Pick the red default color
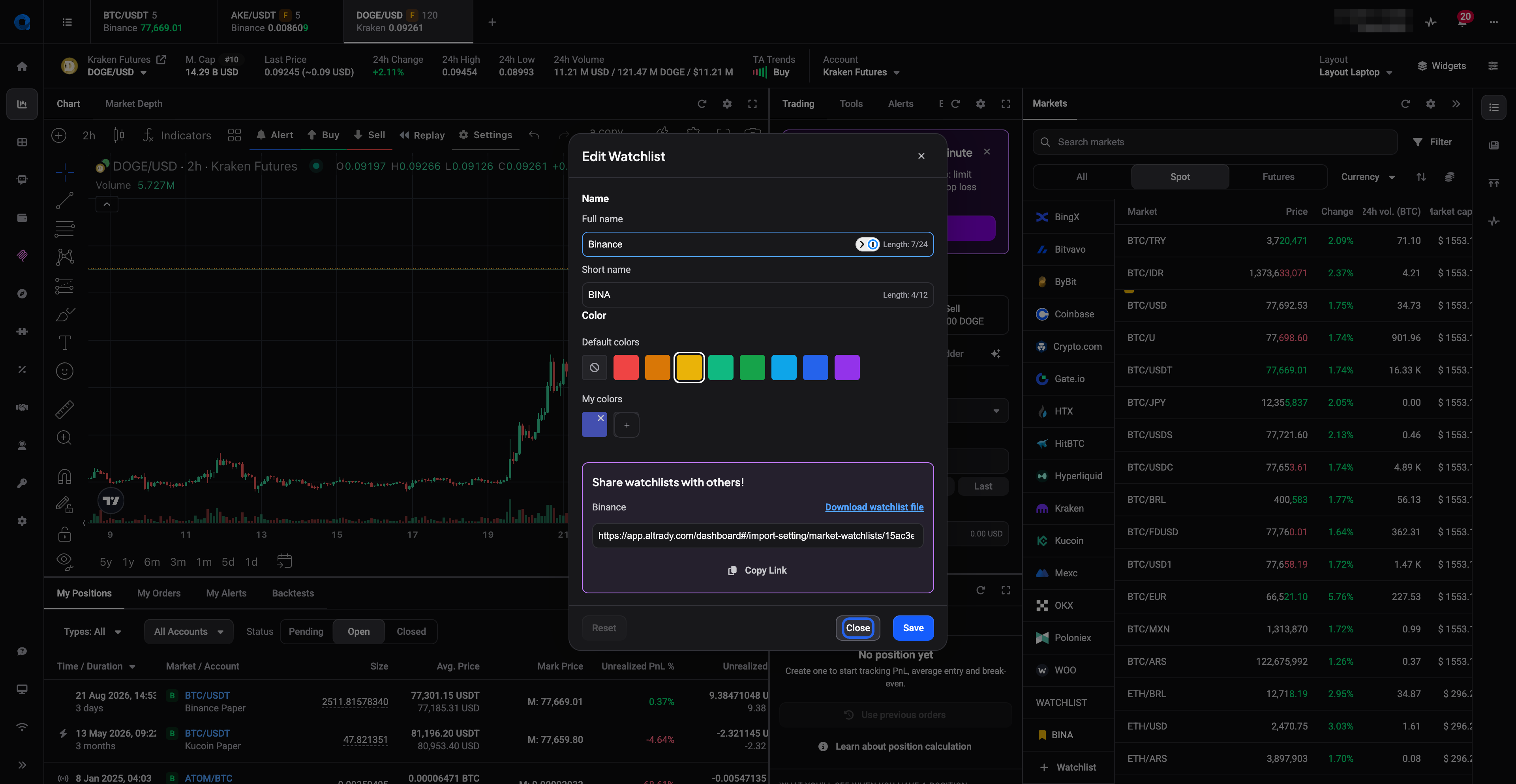Viewport: 1516px width, 784px height. click(x=626, y=367)
